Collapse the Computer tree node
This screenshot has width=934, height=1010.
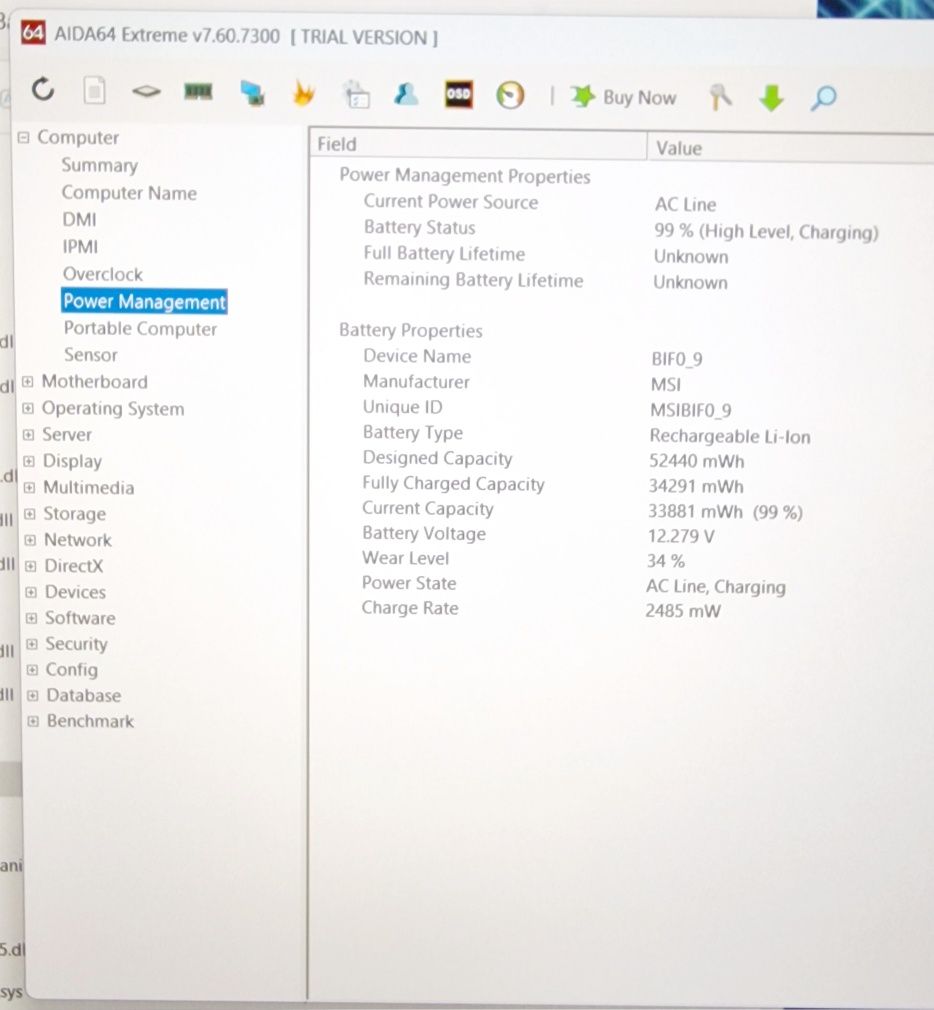[x=24, y=137]
